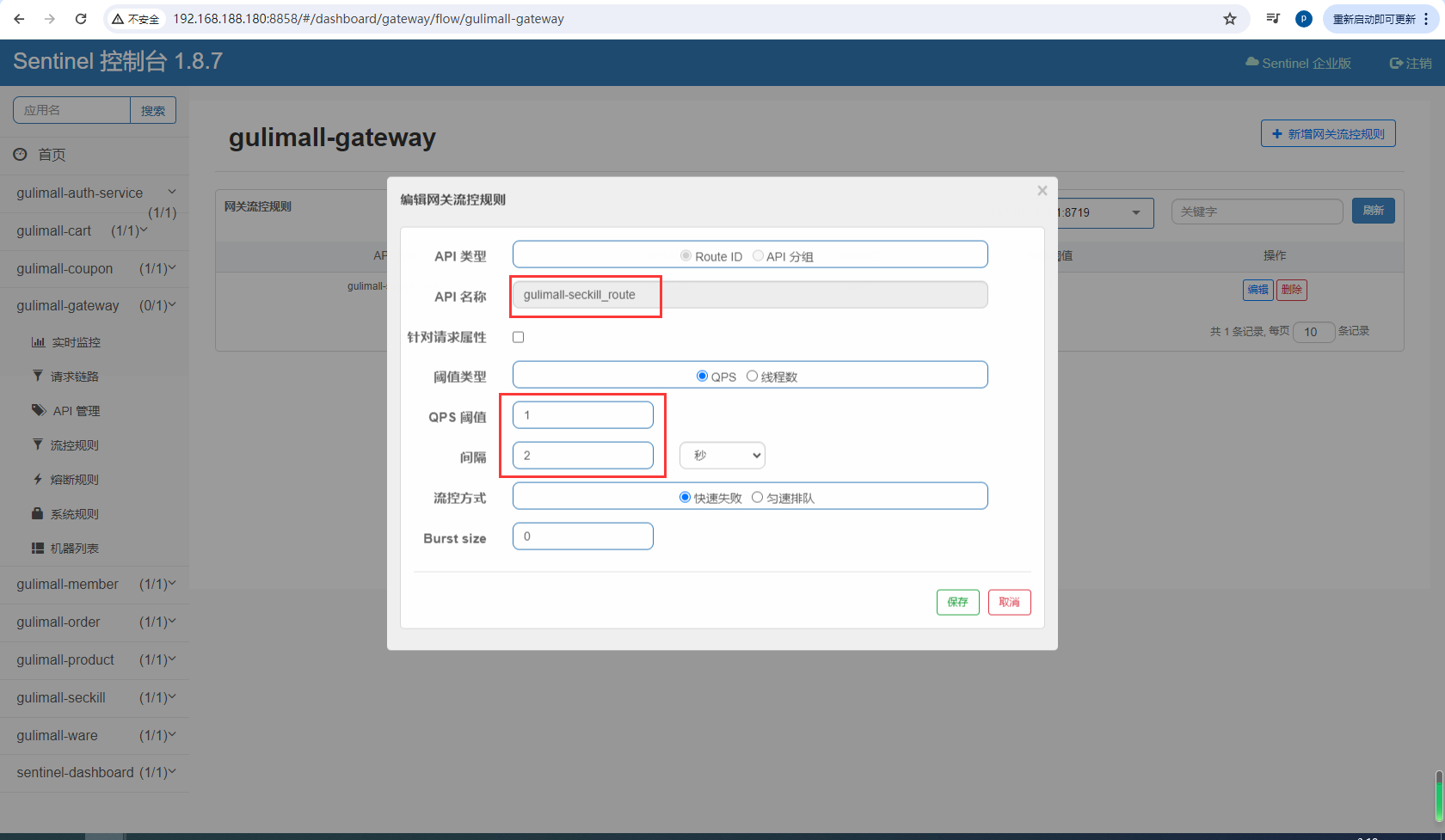1445x840 pixels.
Task: Click the Sentinel 控制台 1.8.7 title
Action: (x=118, y=61)
